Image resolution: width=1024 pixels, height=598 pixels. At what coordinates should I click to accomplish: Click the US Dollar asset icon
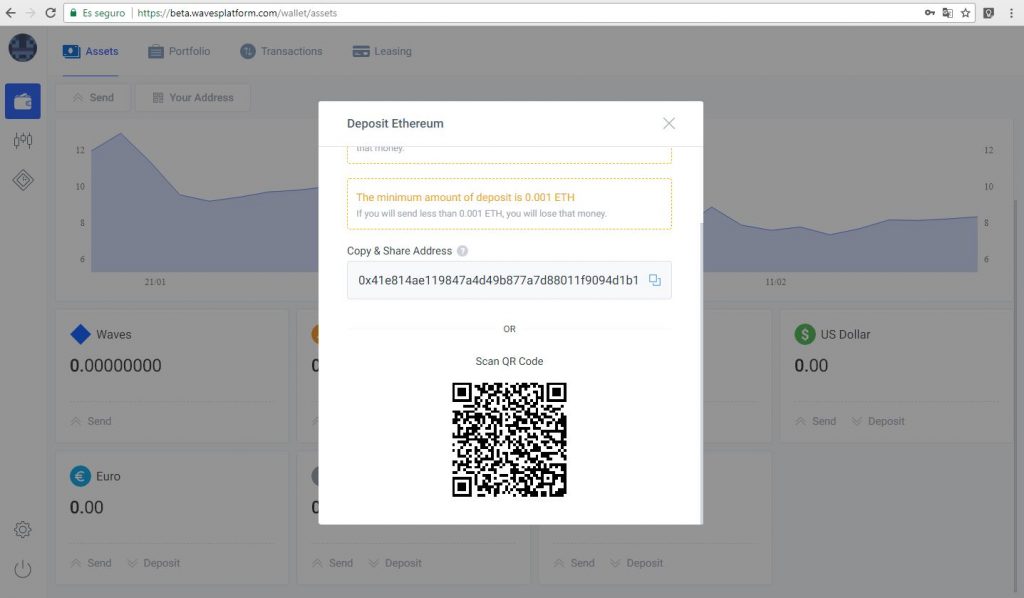point(805,334)
